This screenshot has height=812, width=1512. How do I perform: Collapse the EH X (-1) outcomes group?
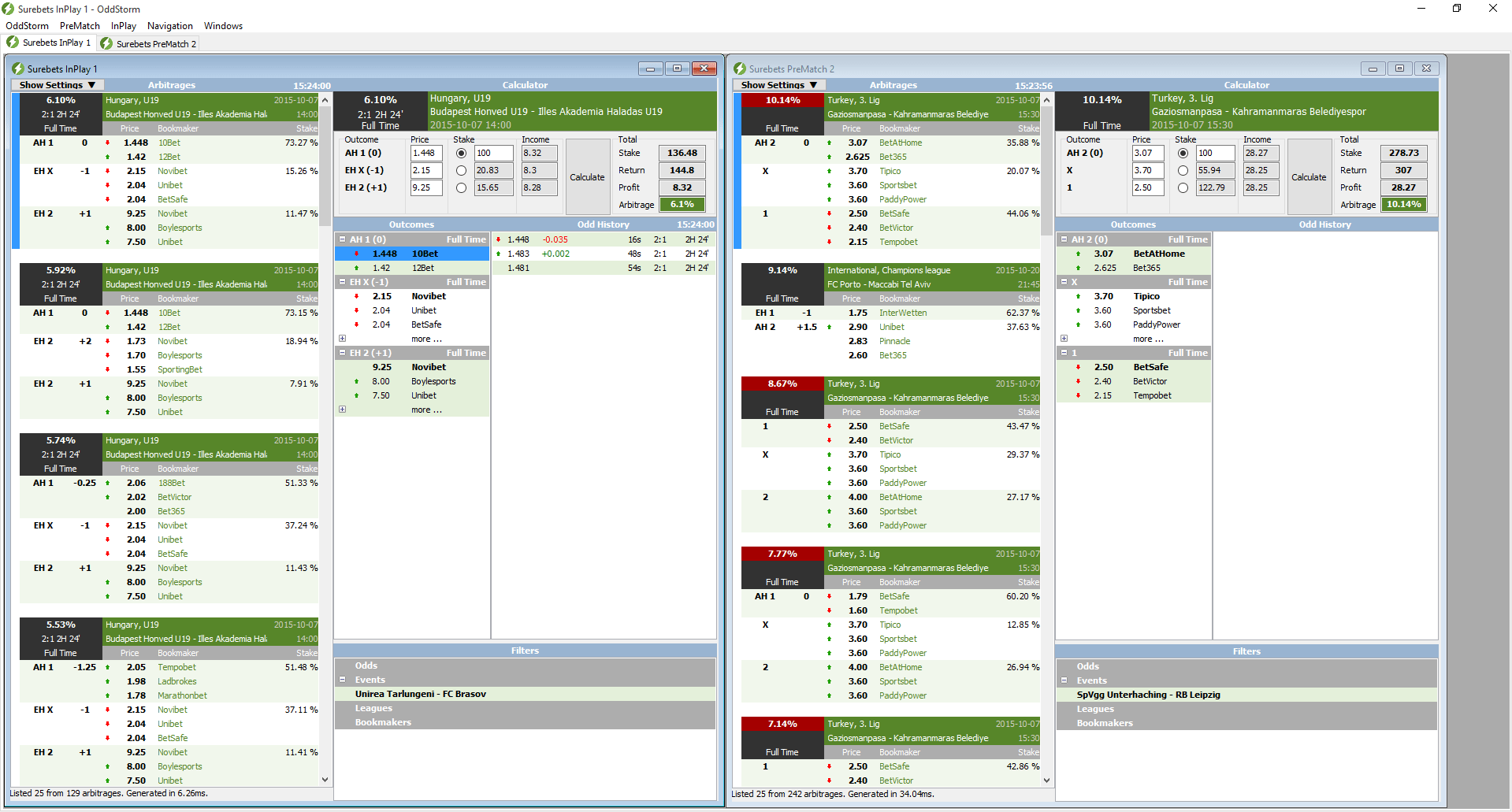343,282
